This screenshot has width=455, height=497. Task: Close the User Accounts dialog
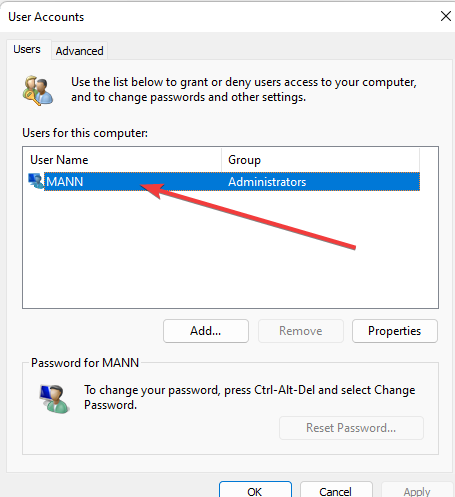coord(446,16)
